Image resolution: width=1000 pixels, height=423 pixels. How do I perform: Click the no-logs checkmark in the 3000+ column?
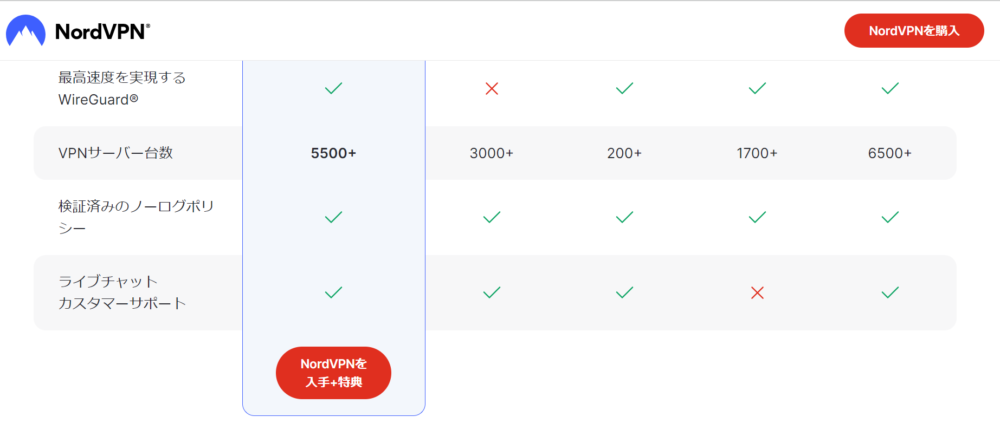point(491,217)
